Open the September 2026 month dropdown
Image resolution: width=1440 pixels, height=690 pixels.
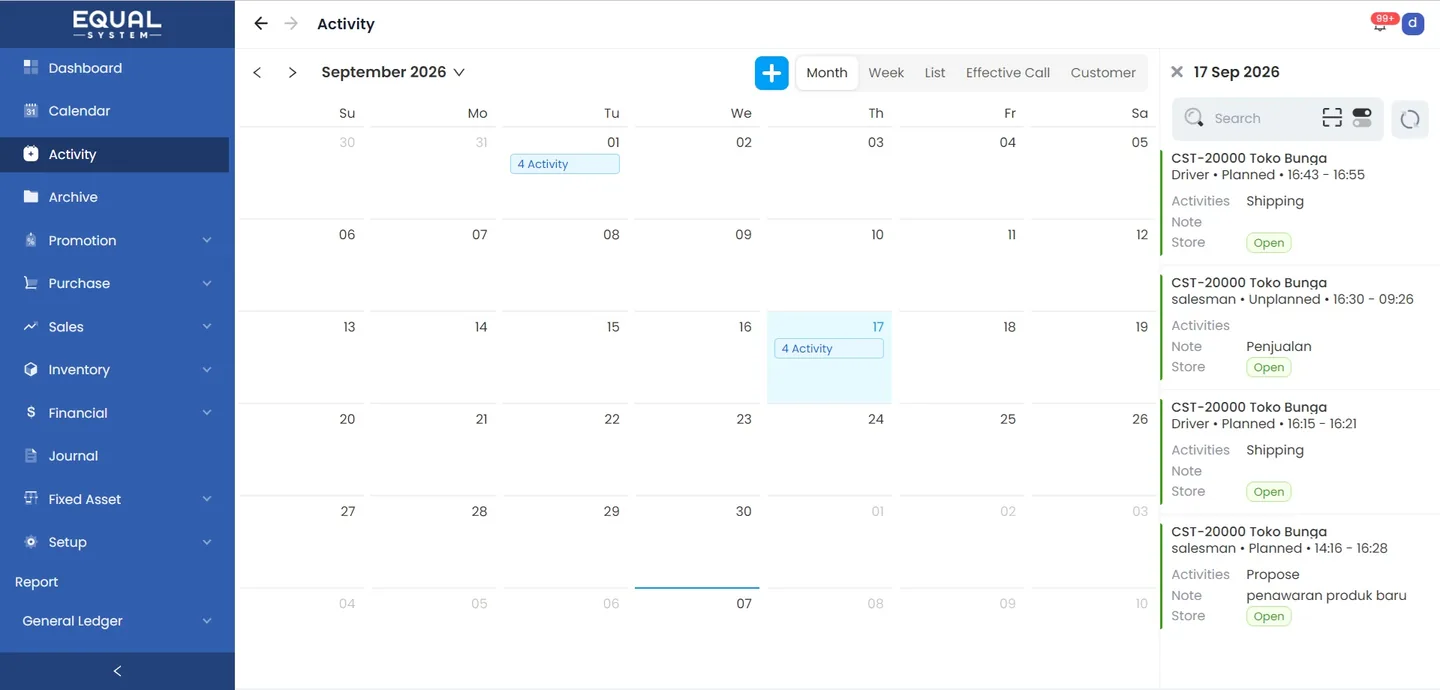[393, 72]
